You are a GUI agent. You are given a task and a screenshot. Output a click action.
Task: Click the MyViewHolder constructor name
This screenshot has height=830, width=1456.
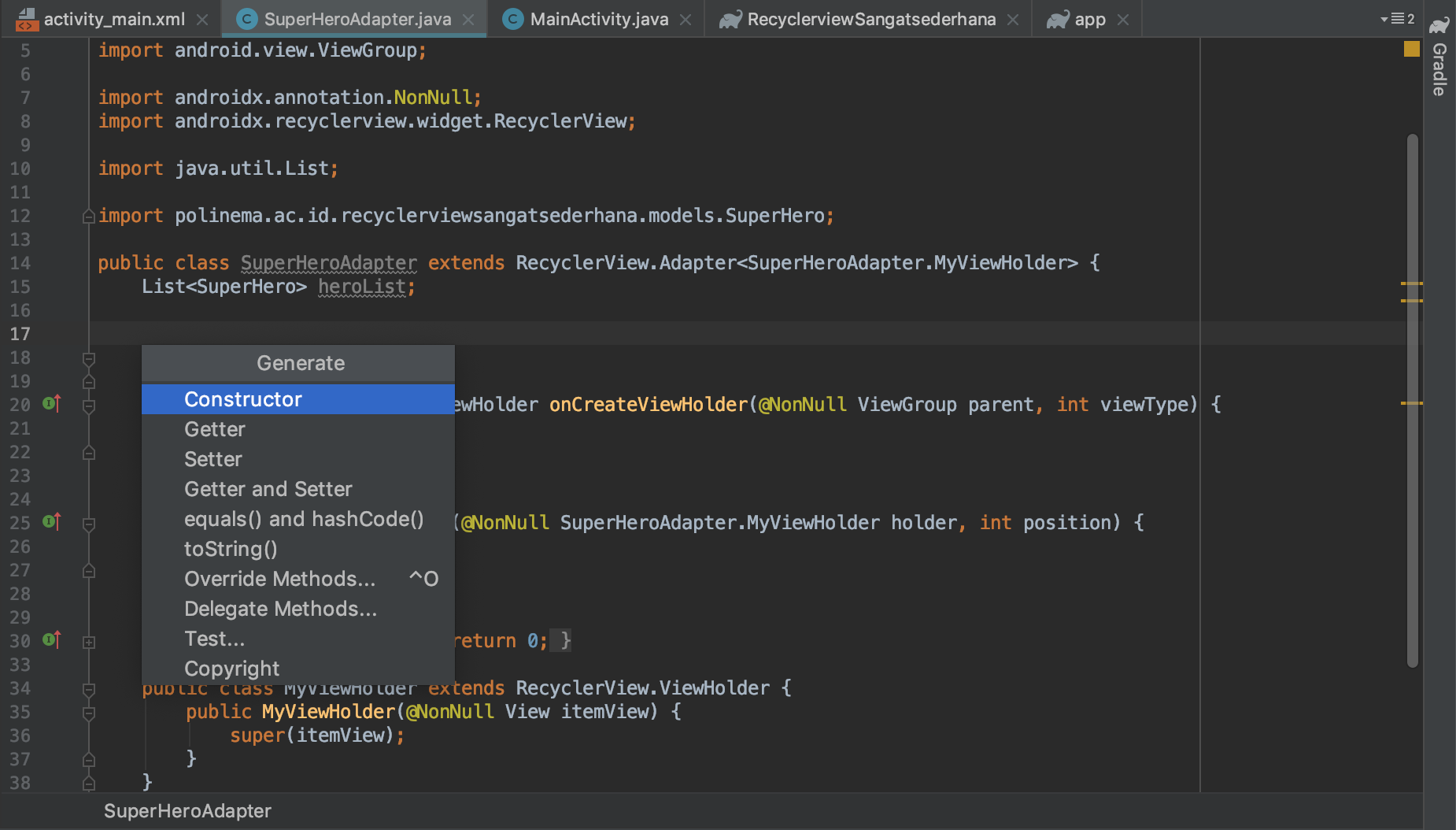tap(328, 712)
